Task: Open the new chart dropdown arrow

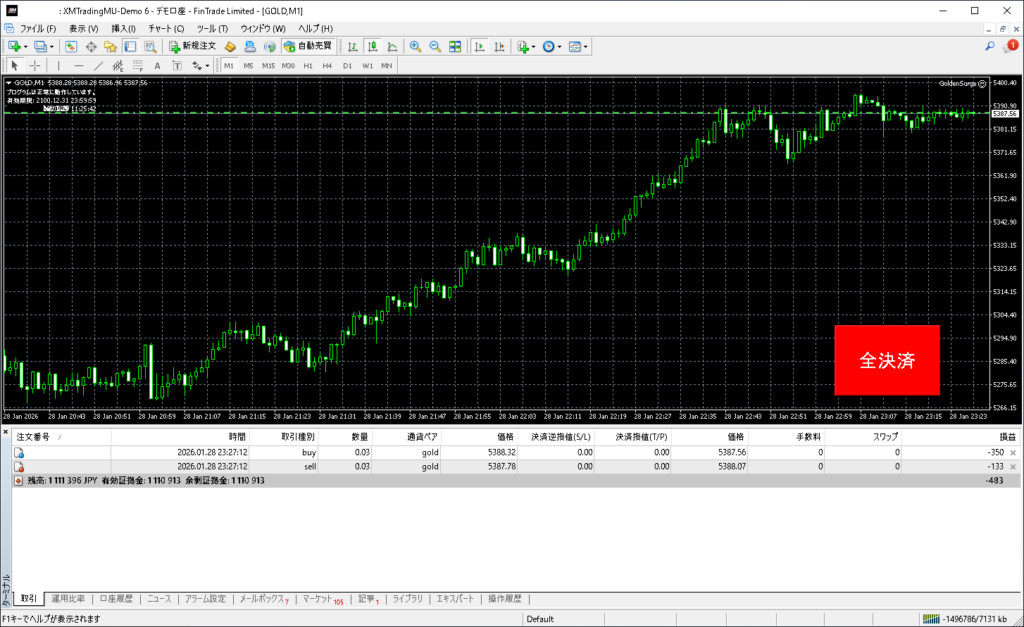Action: [x=25, y=46]
